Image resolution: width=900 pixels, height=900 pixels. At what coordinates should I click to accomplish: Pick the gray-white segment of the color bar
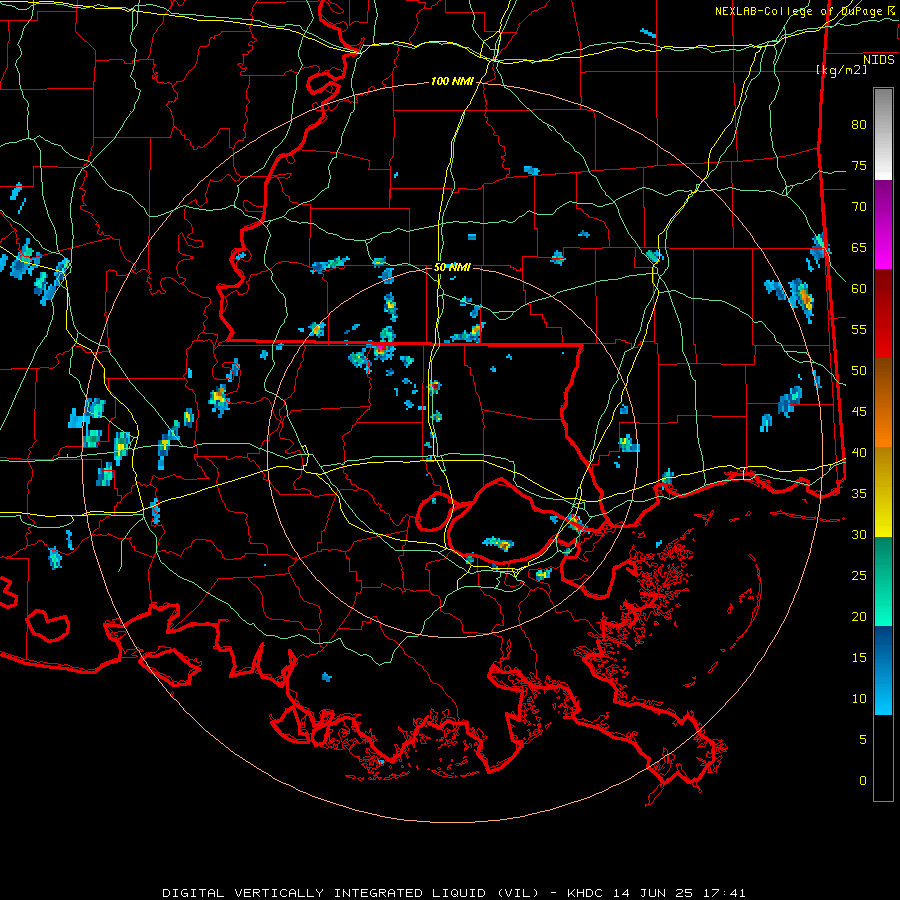[883, 134]
